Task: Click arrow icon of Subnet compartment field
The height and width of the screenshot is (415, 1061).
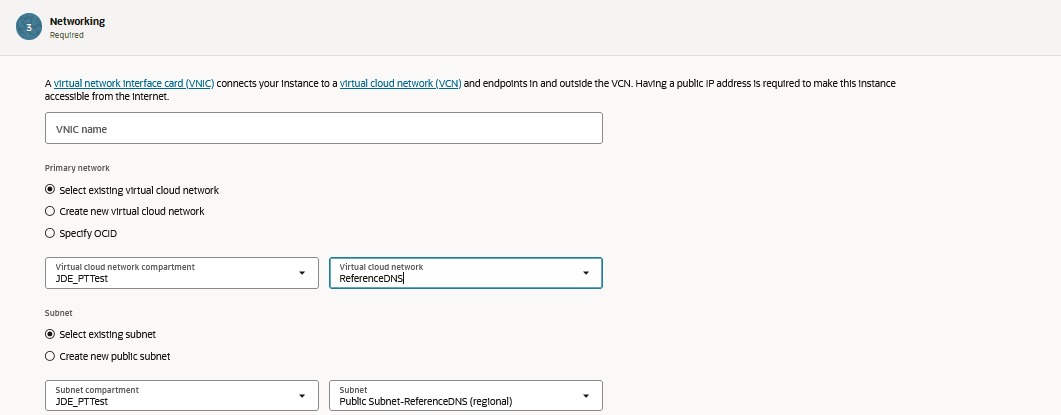Action: (x=302, y=396)
